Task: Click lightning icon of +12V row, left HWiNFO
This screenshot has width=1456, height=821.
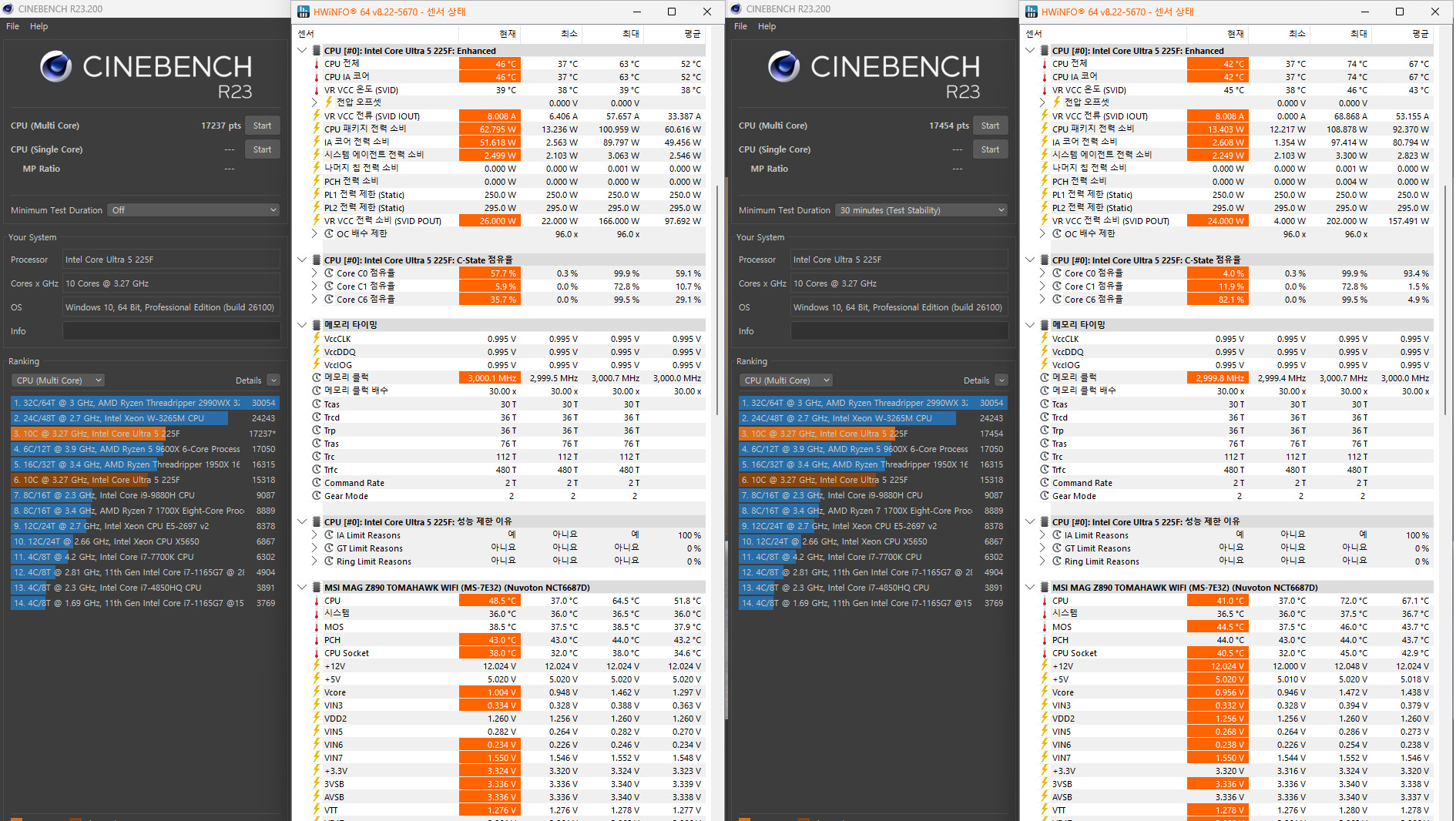Action: tap(317, 666)
